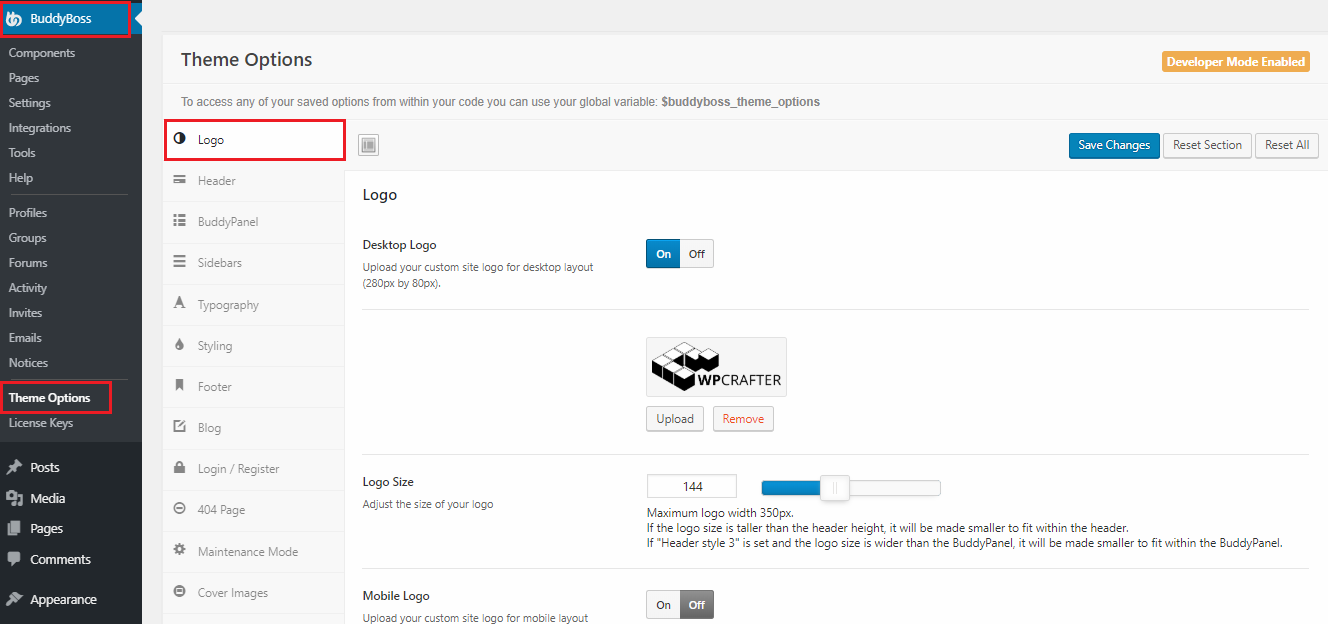Click the Logo Size value field

692,487
